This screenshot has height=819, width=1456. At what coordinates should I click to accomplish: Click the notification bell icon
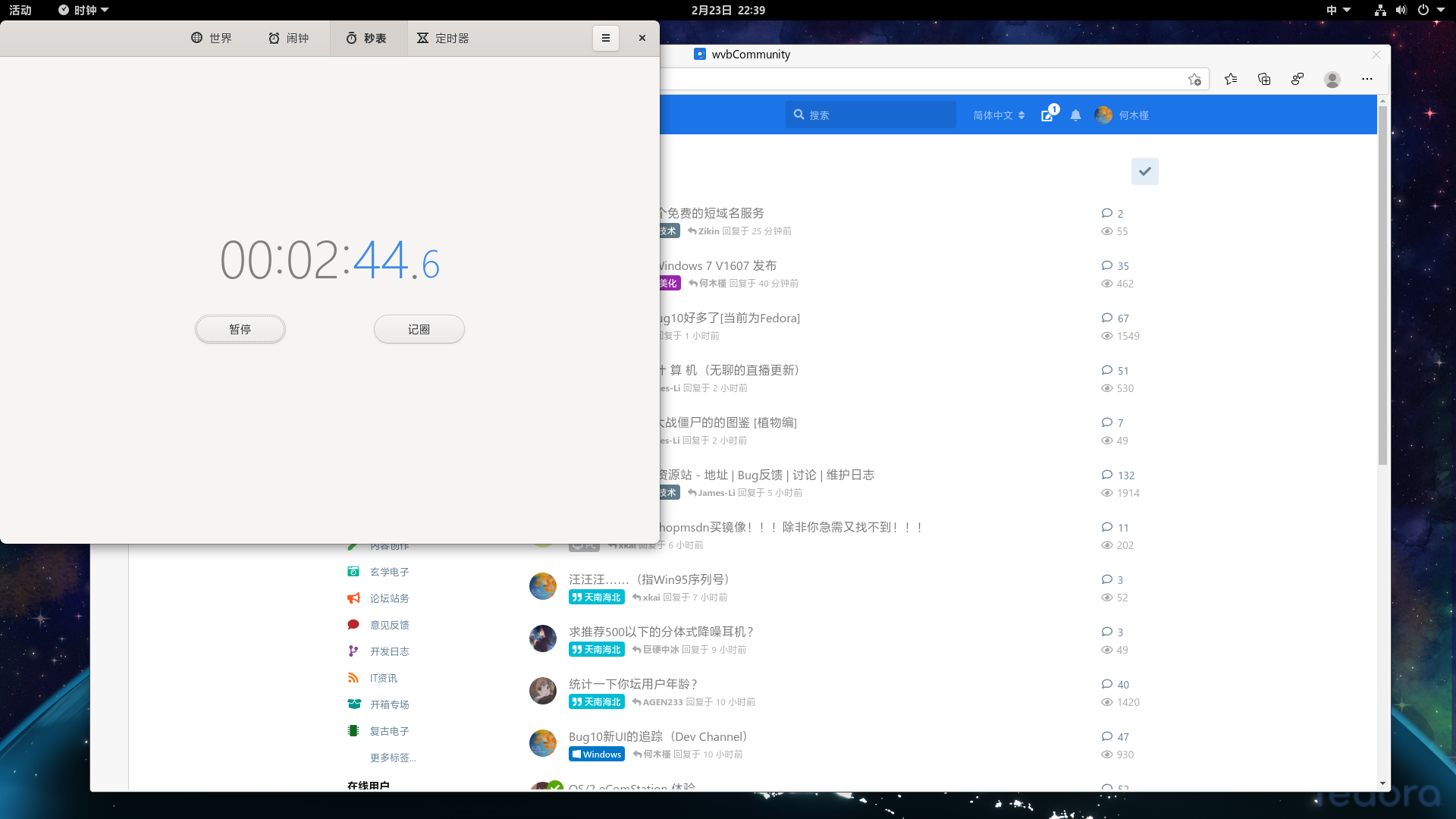(1075, 115)
